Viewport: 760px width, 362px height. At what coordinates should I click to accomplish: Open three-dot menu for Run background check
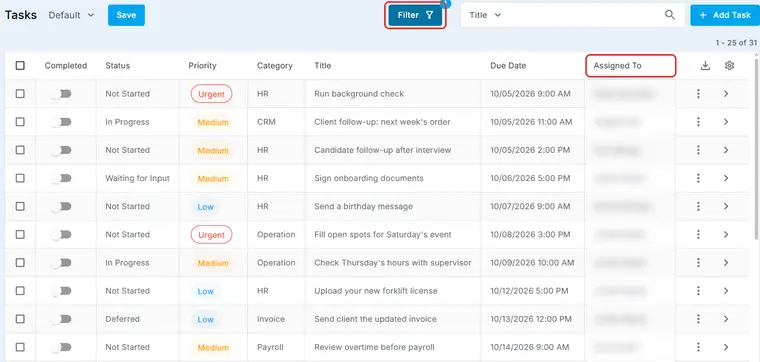[x=698, y=94]
